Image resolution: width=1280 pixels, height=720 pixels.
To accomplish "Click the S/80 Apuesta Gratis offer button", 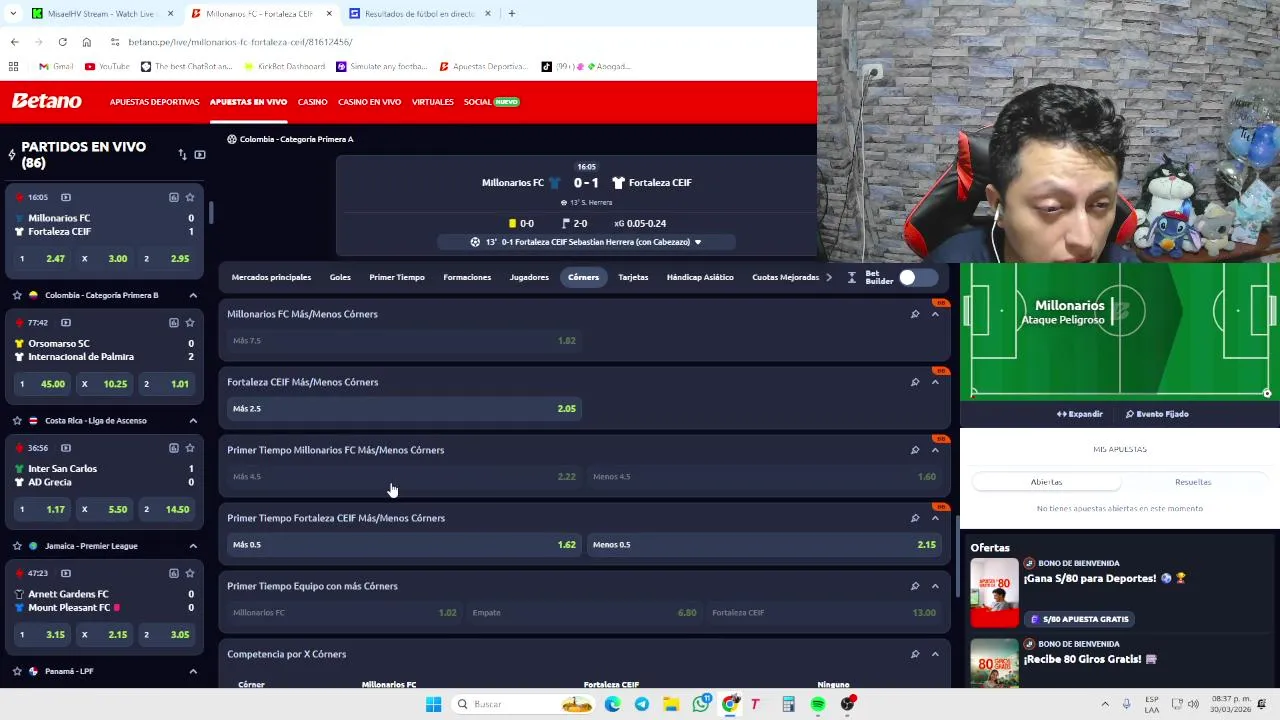I will pos(1079,619).
